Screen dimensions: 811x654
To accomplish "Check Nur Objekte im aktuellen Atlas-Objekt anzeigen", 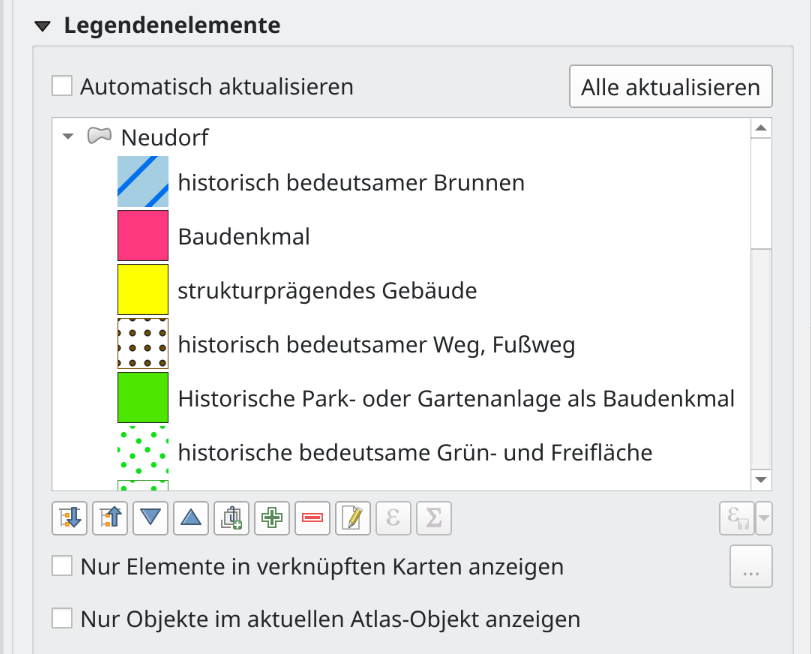I will tap(62, 619).
